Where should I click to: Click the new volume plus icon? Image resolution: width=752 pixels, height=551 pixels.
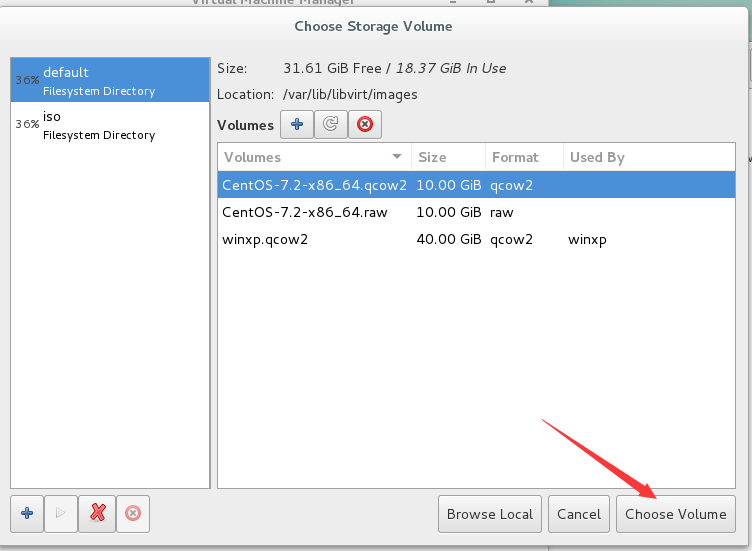[x=296, y=125]
